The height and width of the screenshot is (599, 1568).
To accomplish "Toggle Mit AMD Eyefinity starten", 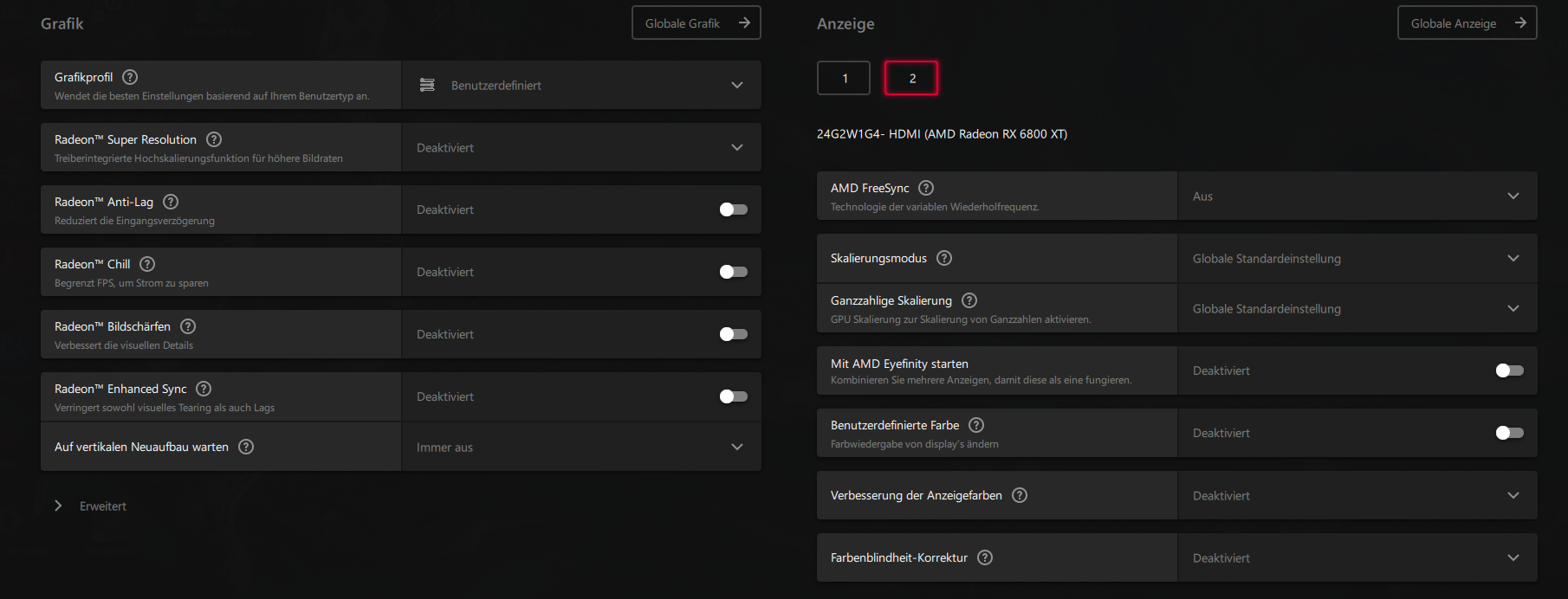I will click(x=1510, y=370).
